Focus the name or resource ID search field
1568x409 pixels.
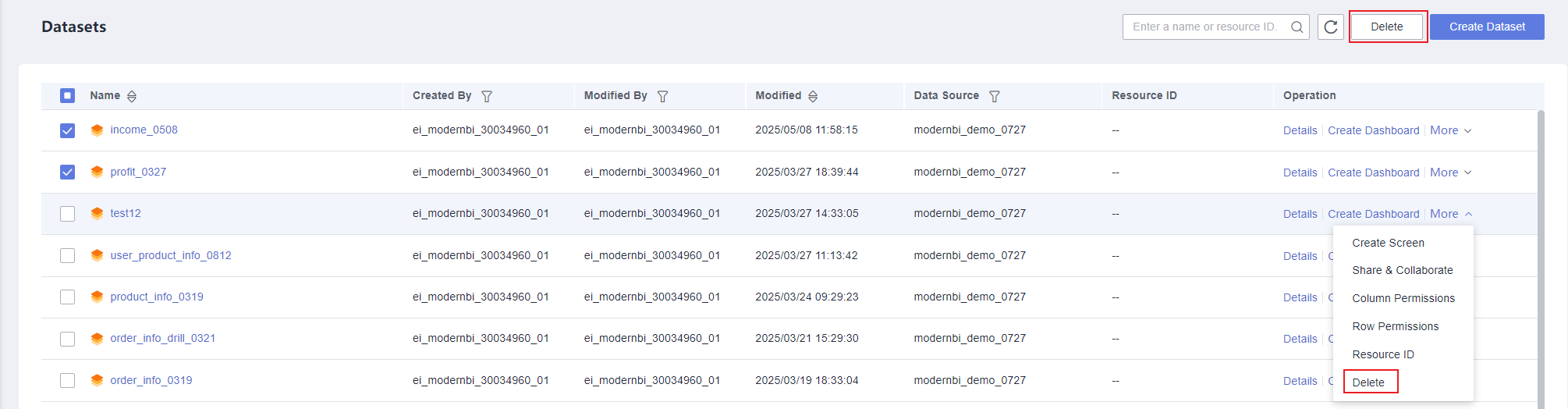[1204, 27]
